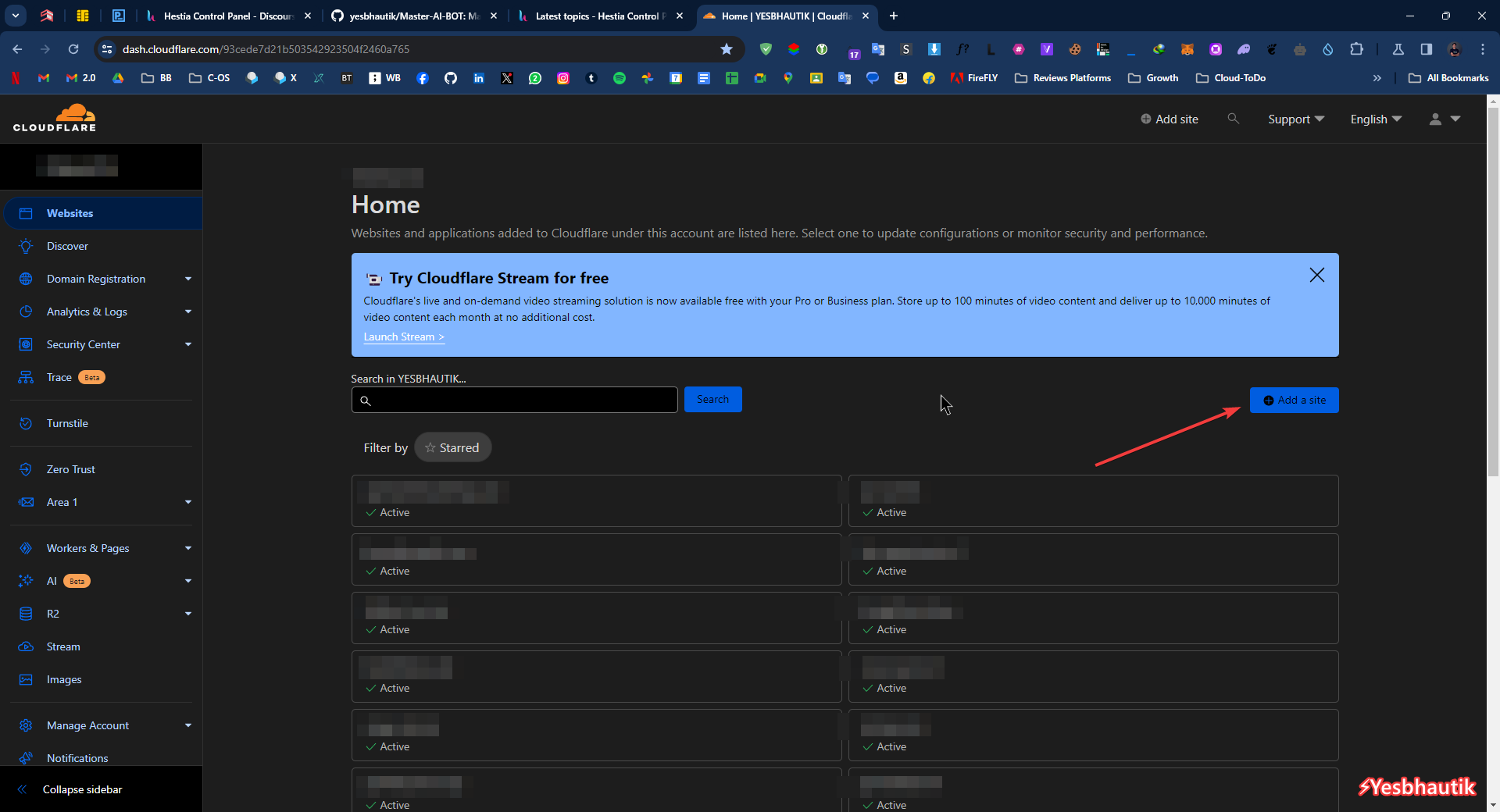The height and width of the screenshot is (812, 1500).
Task: Click the header search magnifier icon
Action: (1233, 119)
